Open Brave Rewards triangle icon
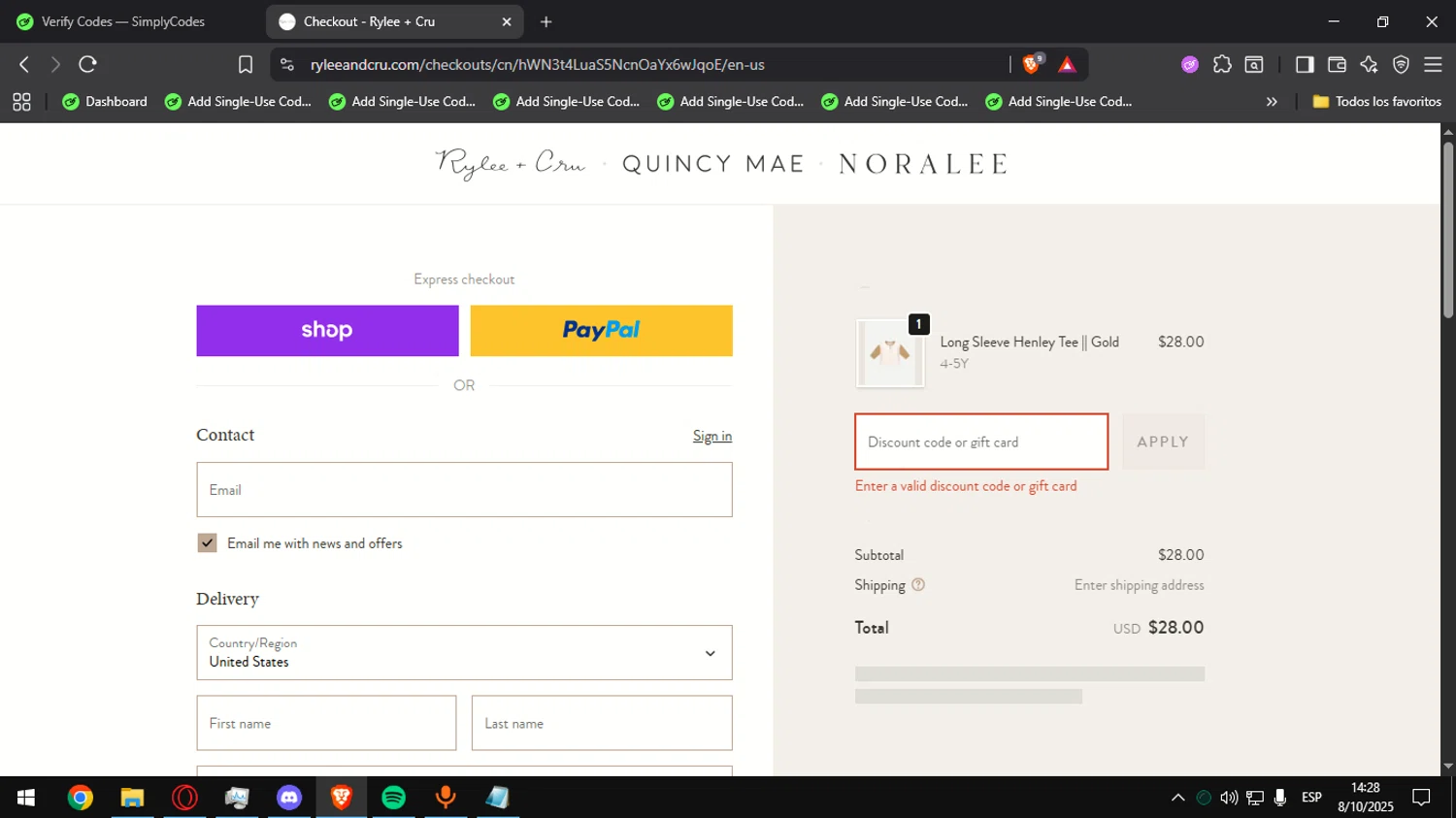This screenshot has width=1456, height=818. (x=1067, y=64)
